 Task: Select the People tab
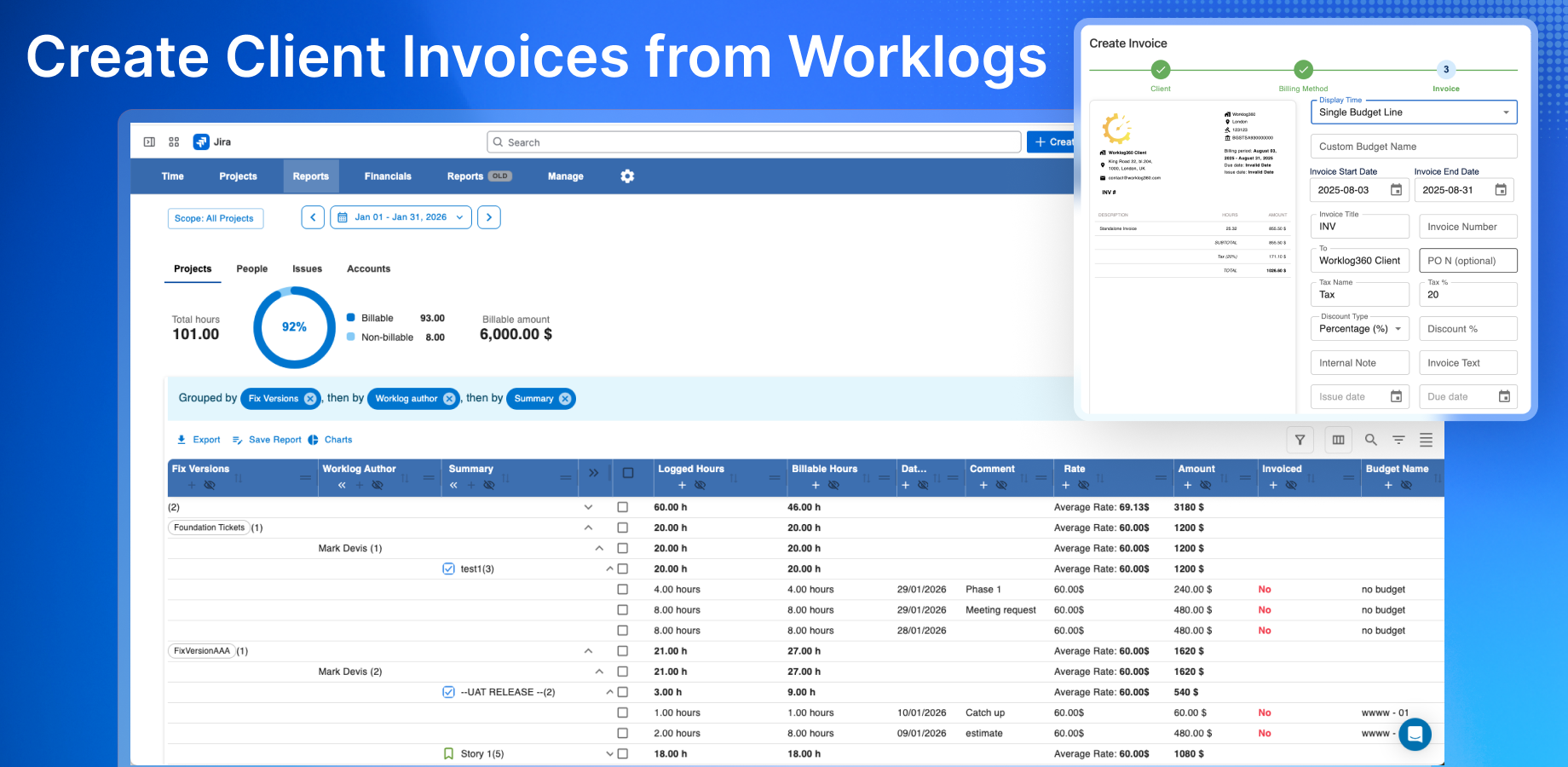click(x=251, y=268)
